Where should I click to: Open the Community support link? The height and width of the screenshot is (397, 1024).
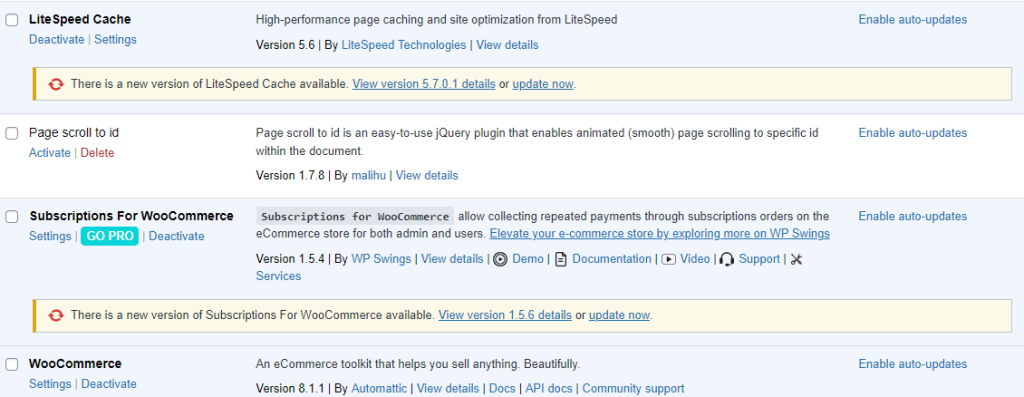tap(633, 389)
